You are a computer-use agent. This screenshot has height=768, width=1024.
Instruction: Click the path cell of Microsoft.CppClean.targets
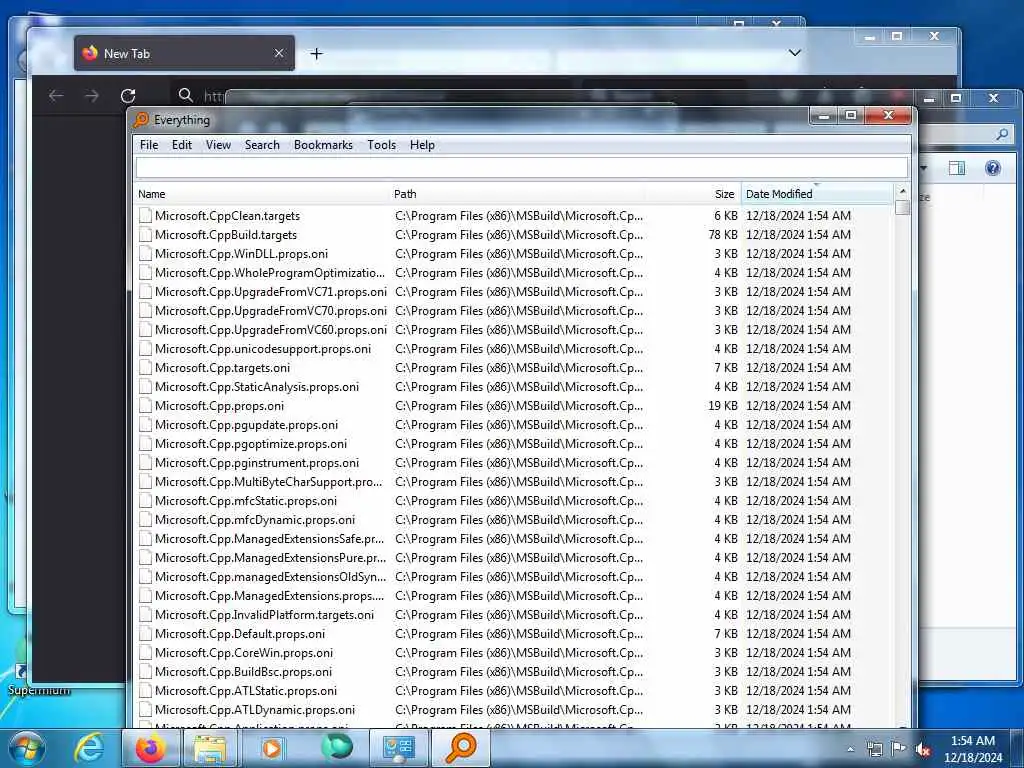point(519,216)
